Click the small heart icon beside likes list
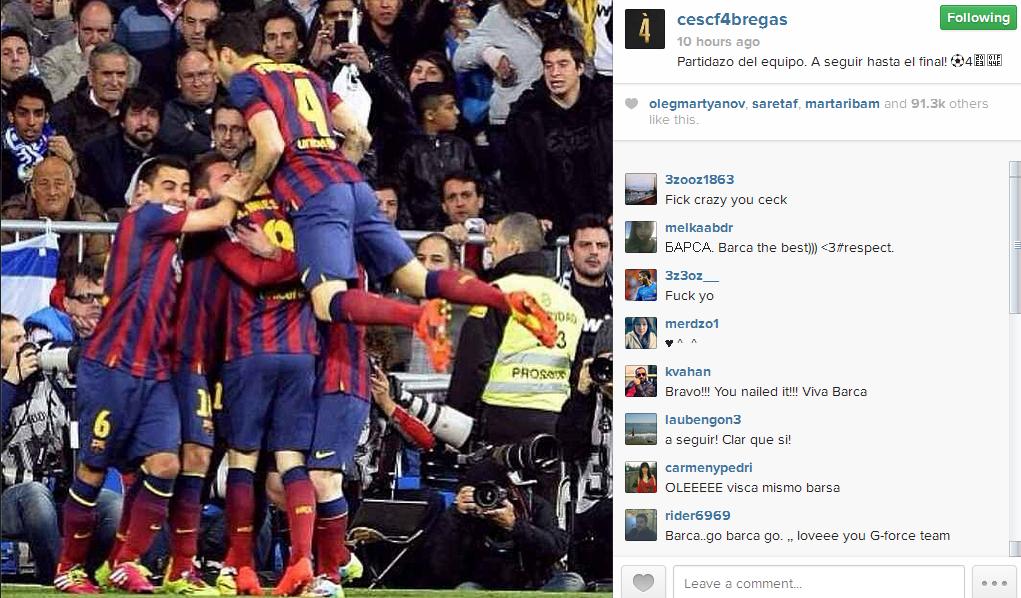Screen dimensions: 1021x598 (632, 104)
